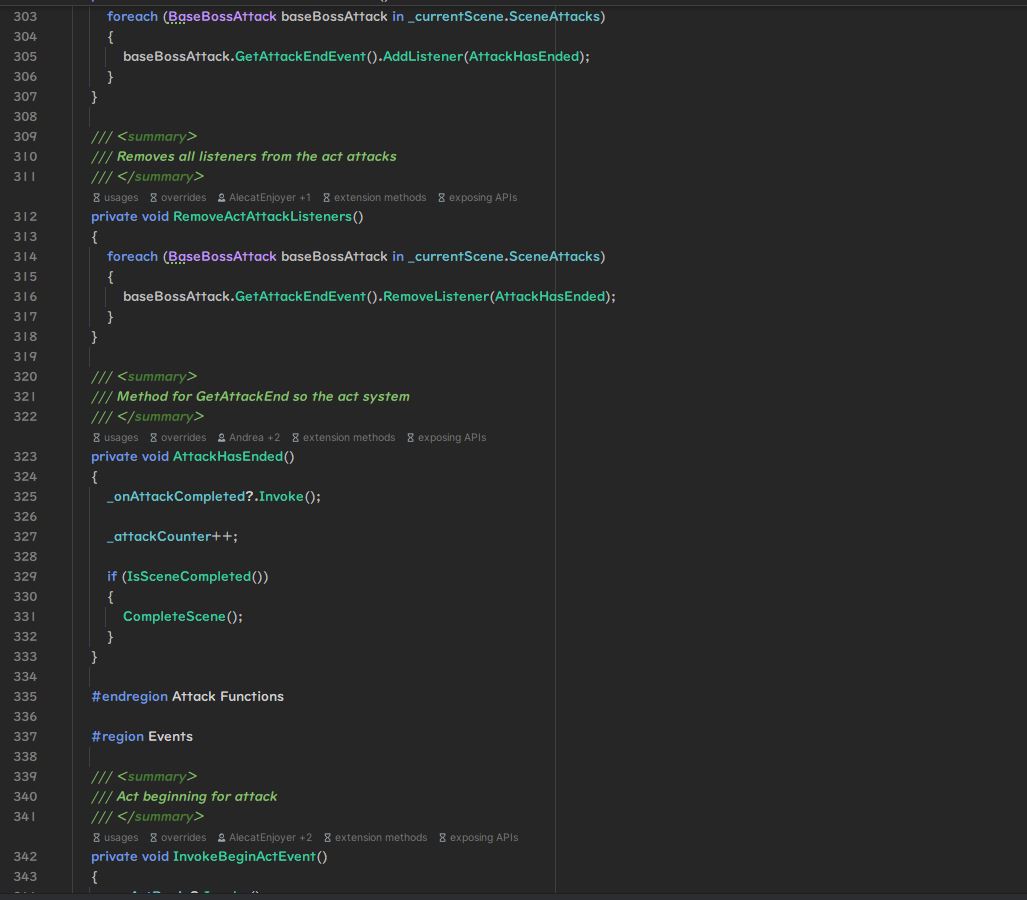Click the RemoveListener method call on line 316
The image size is (1027, 900).
[436, 297]
